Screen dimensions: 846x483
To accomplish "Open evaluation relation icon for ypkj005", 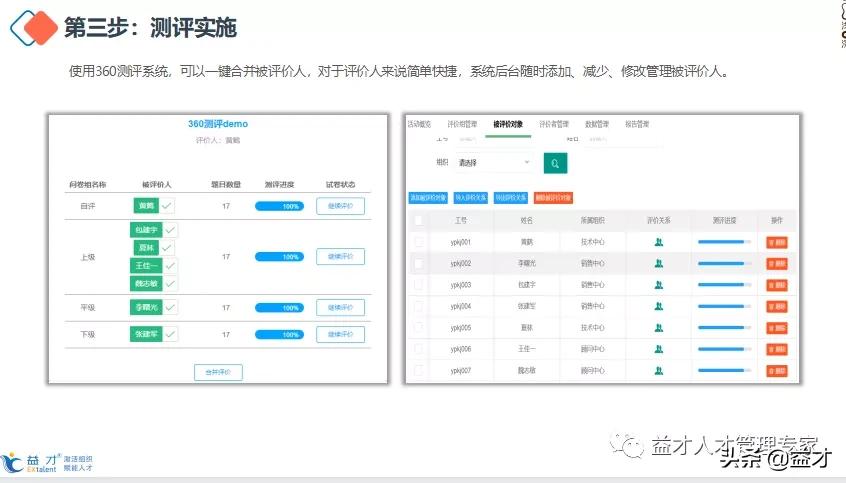I will click(658, 328).
